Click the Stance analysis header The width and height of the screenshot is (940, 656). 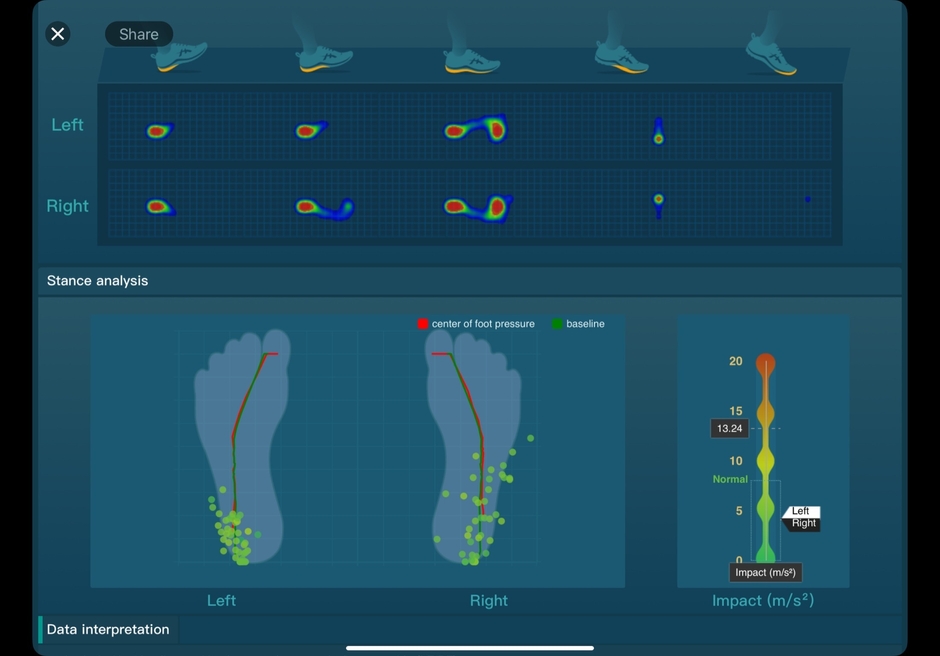pos(97,281)
